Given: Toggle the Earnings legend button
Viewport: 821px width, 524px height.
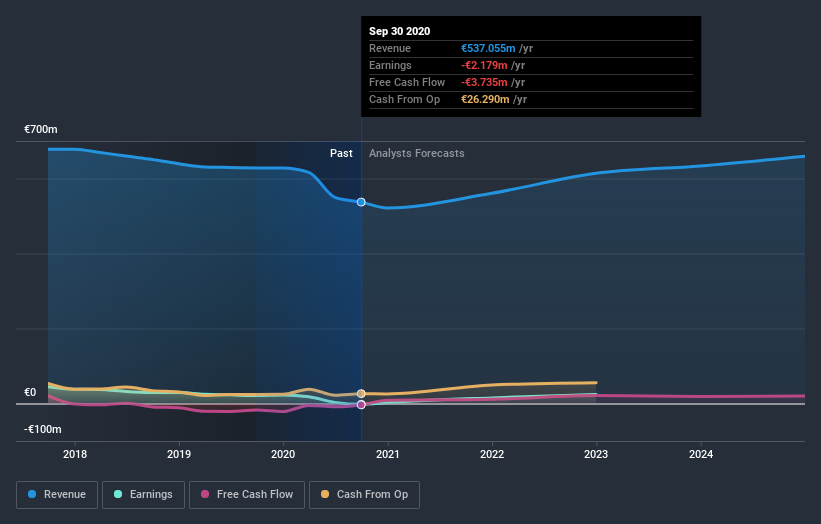Looking at the screenshot, I should click(143, 495).
